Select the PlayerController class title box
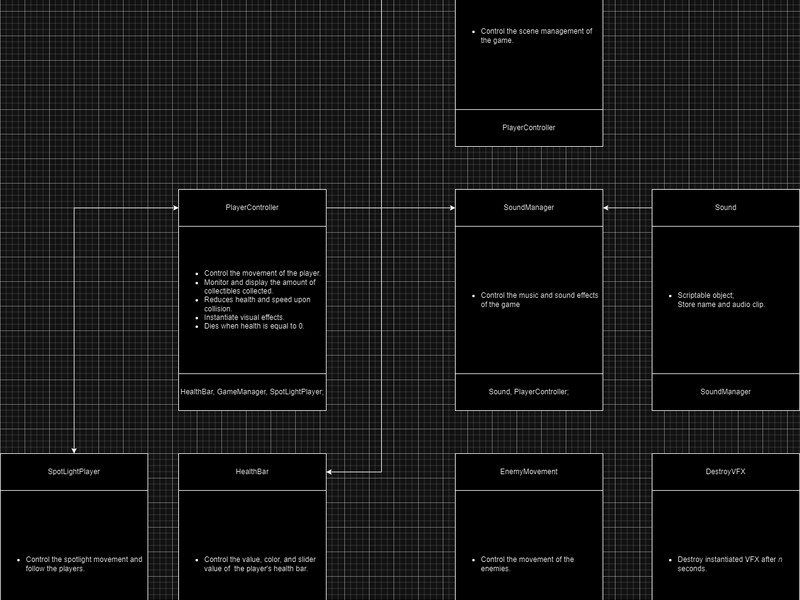The height and width of the screenshot is (600, 800). 252,208
